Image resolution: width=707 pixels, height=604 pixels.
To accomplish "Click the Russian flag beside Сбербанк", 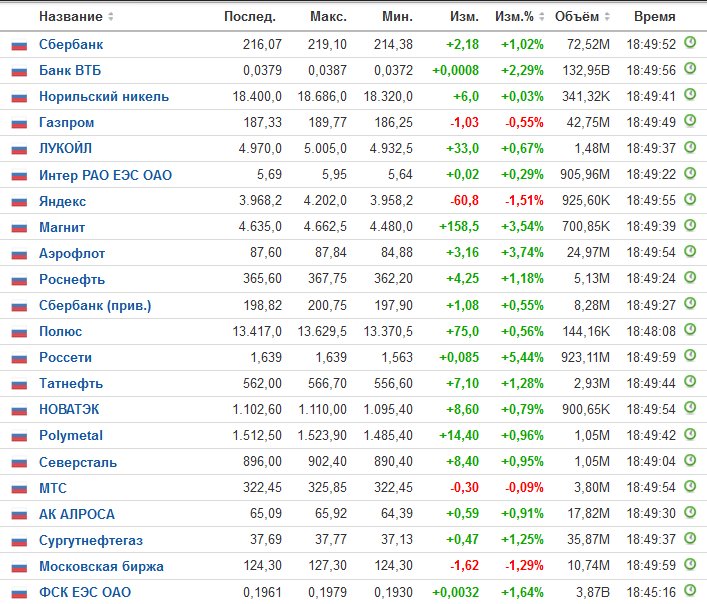I will coord(19,46).
